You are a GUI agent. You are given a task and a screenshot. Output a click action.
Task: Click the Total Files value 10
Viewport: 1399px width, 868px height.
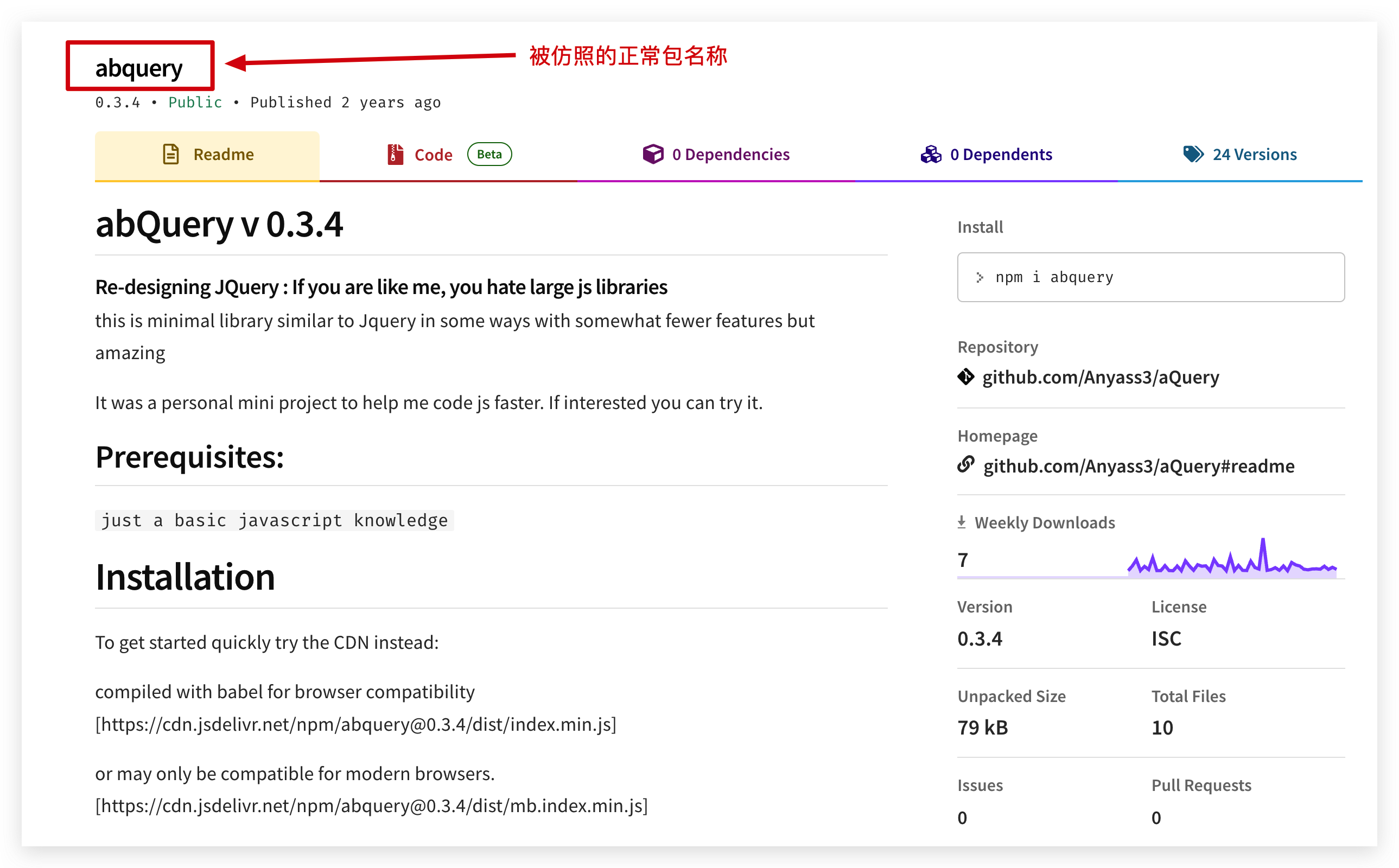point(1162,728)
